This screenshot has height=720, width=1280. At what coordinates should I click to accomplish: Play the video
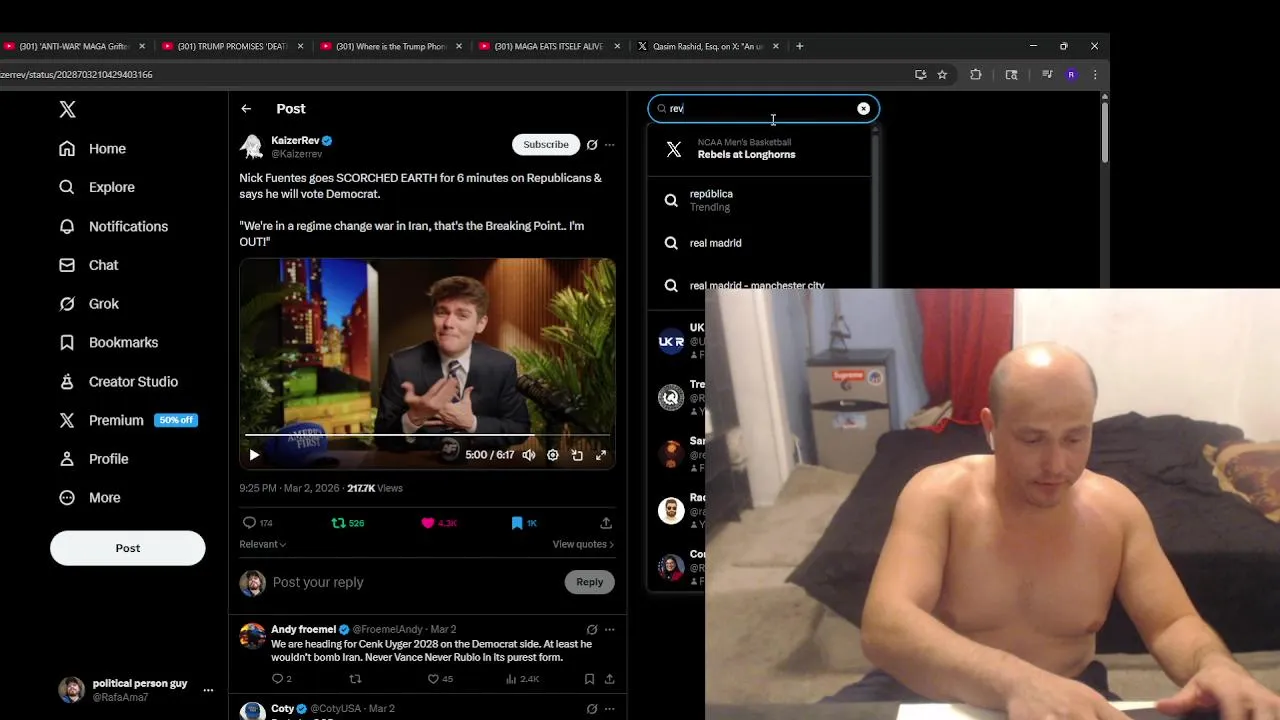[x=254, y=455]
